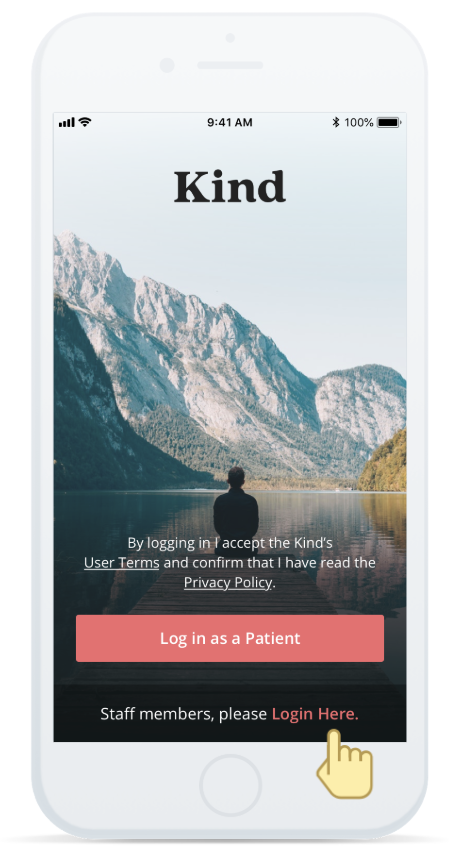Click the 100% battery percentage text
This screenshot has height=852, width=454.
coord(358,123)
